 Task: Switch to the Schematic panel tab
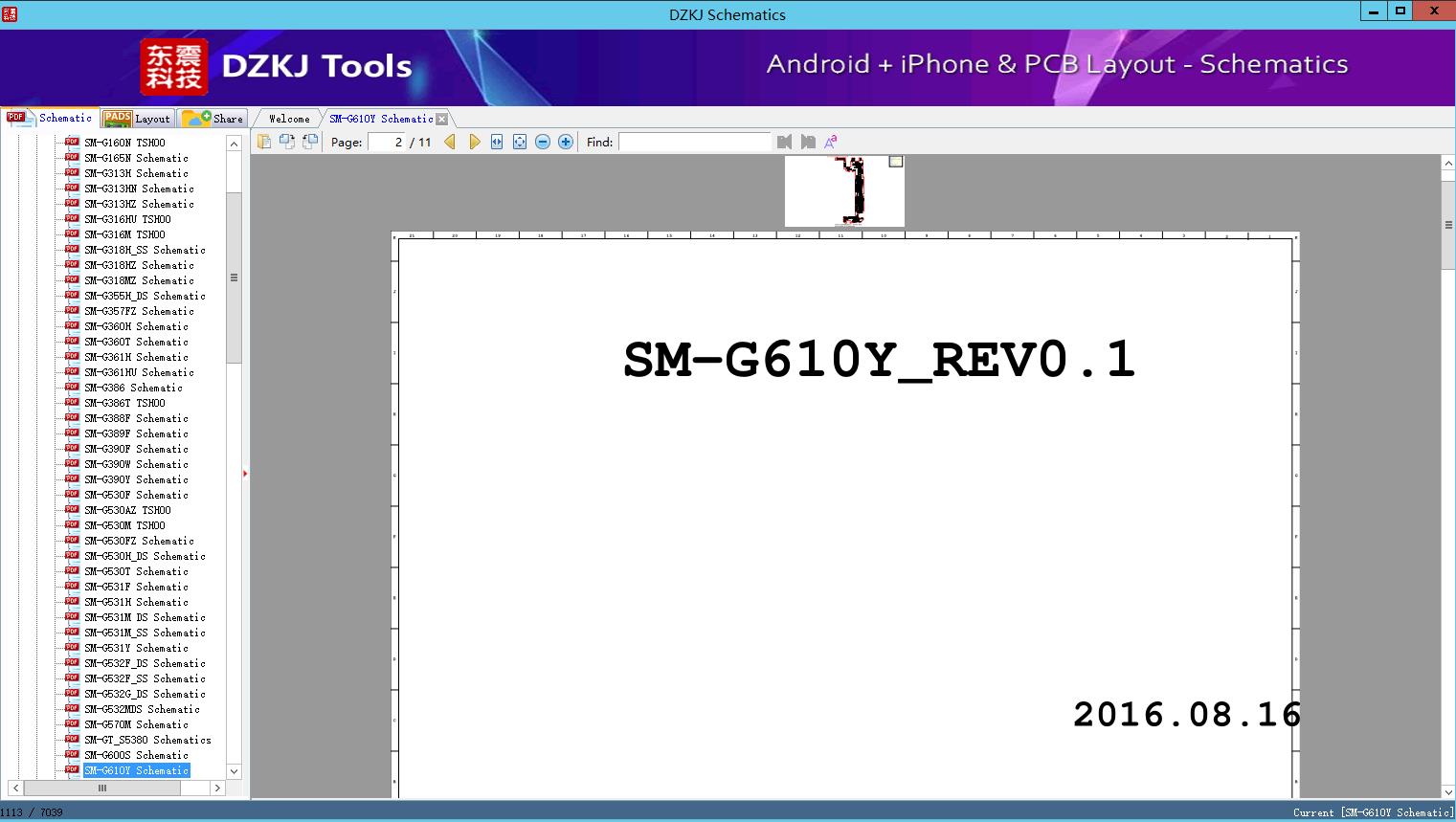[50, 118]
